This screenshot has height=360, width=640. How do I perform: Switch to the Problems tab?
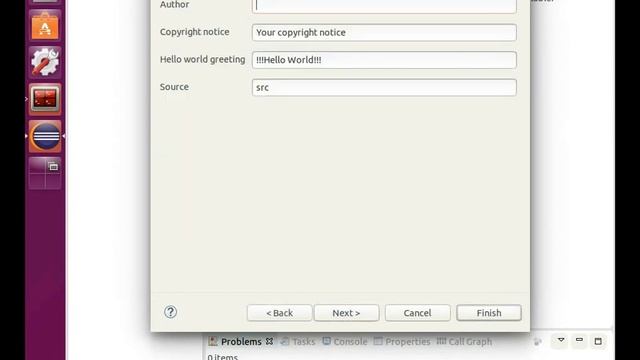click(241, 342)
